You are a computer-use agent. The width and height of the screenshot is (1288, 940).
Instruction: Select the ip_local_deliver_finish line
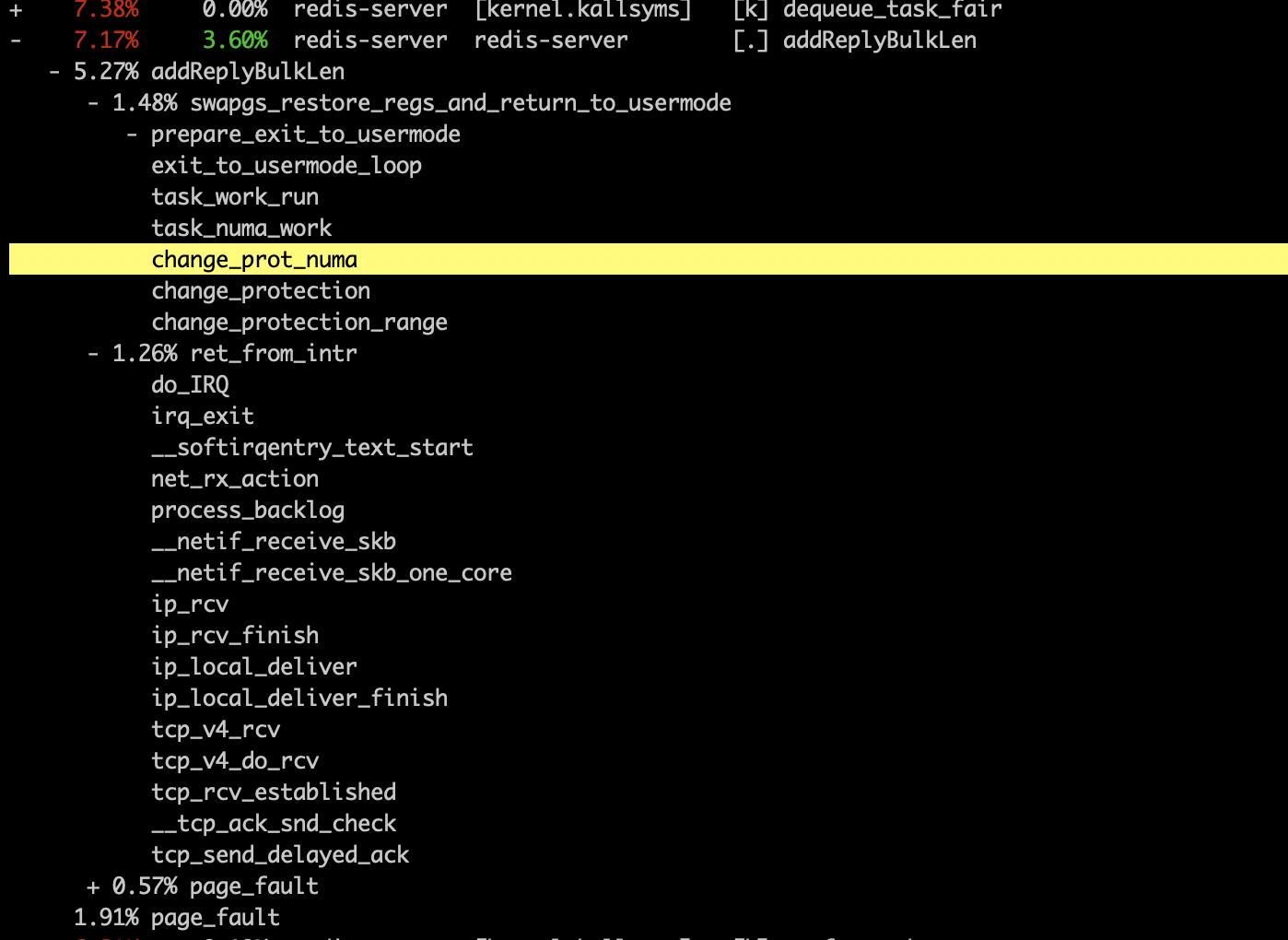point(299,699)
